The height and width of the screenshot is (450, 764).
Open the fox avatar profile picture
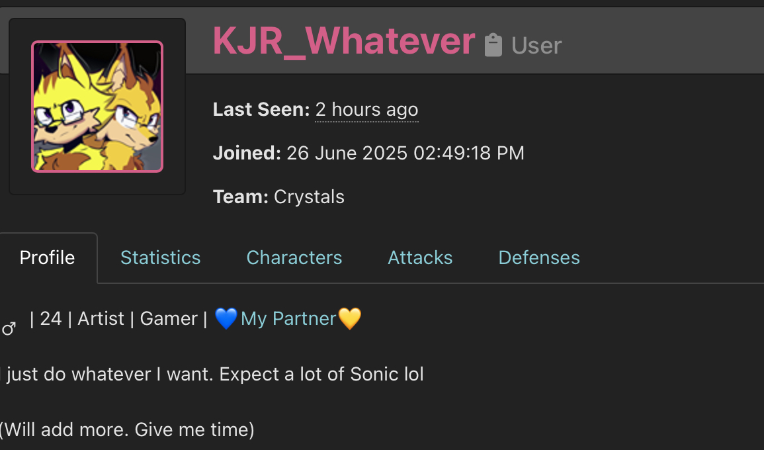click(97, 107)
